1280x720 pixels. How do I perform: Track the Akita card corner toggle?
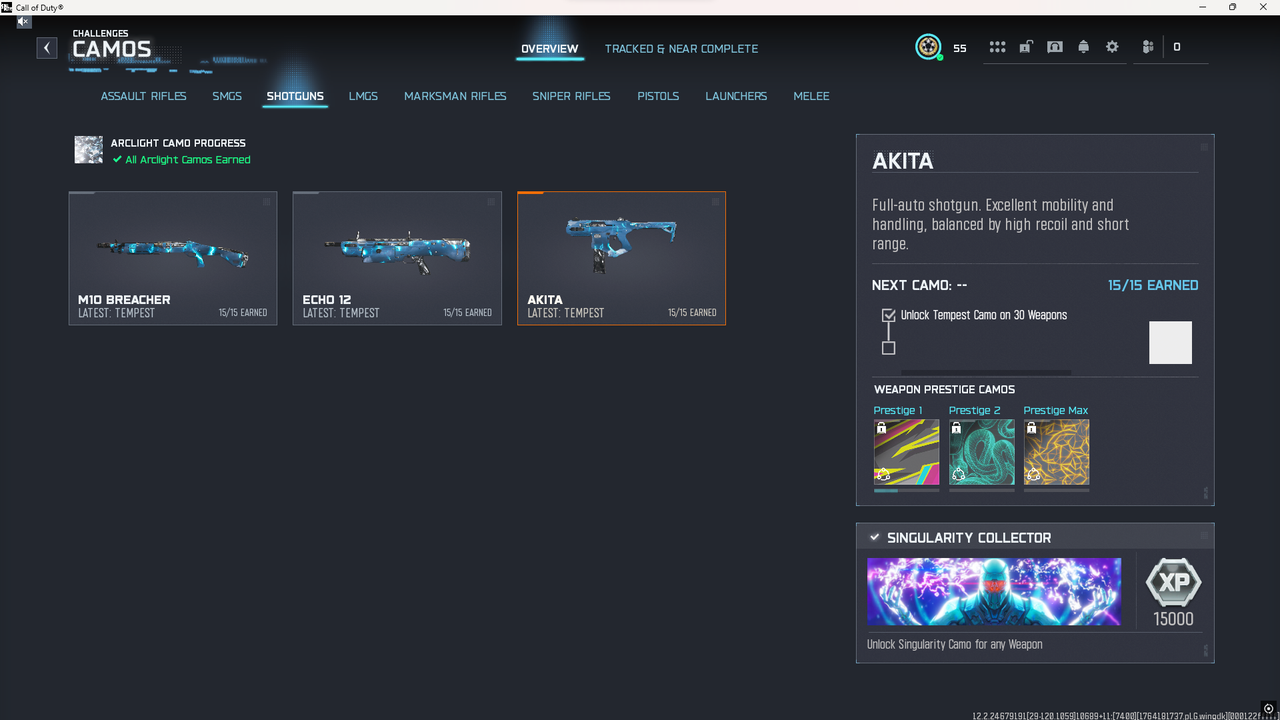pyautogui.click(x=715, y=202)
